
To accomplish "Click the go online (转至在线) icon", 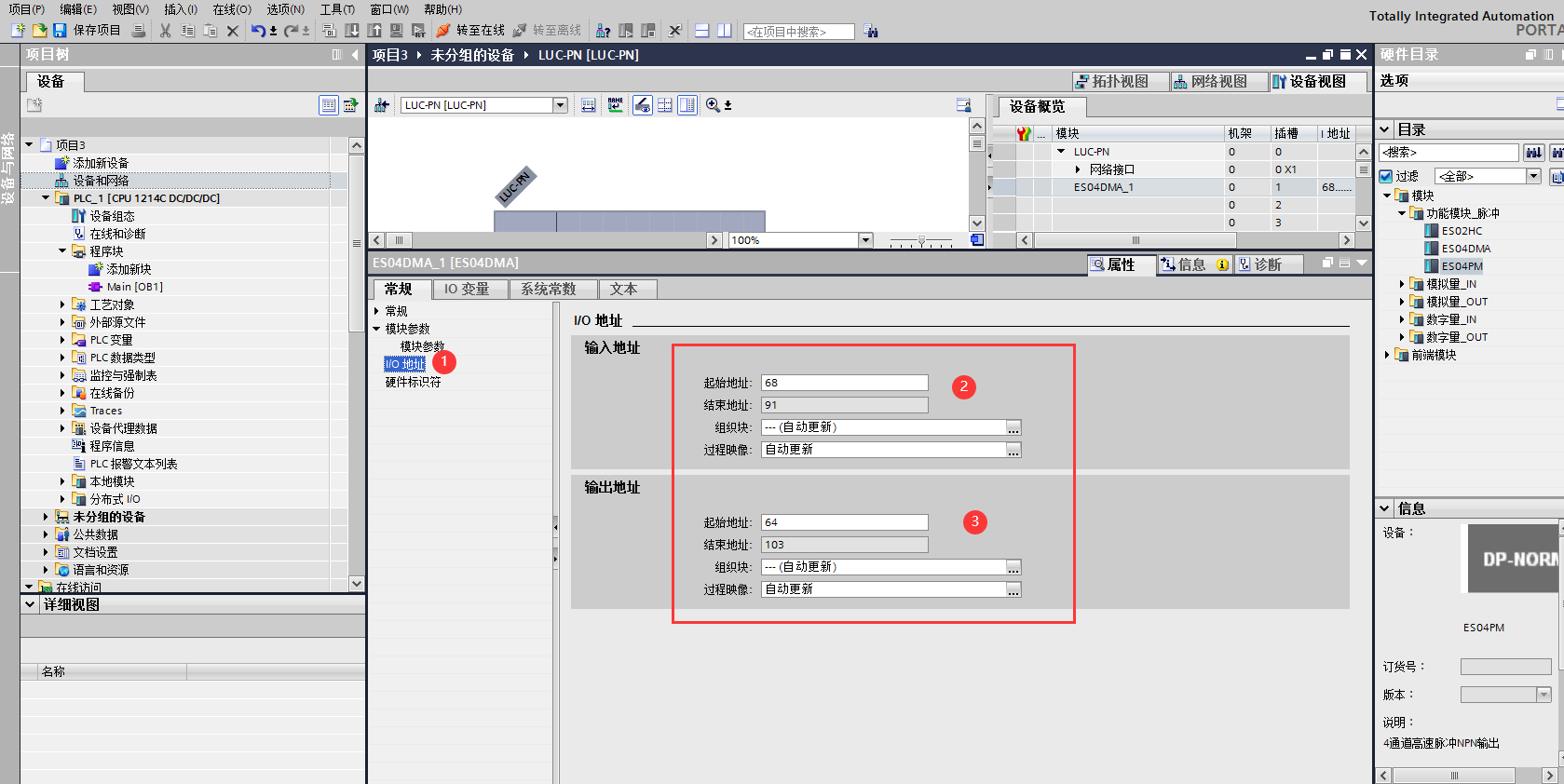I will pyautogui.click(x=443, y=31).
